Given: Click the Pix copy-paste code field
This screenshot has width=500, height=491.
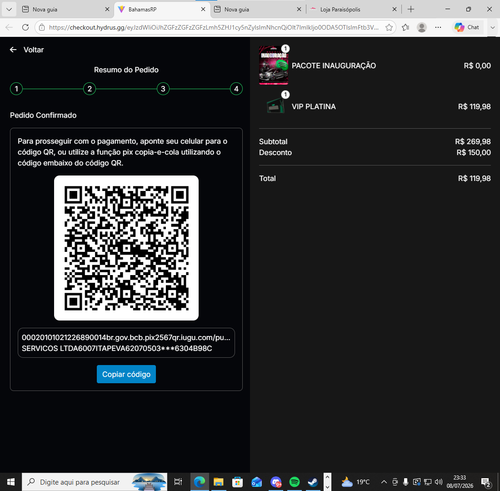Looking at the screenshot, I should [126, 343].
